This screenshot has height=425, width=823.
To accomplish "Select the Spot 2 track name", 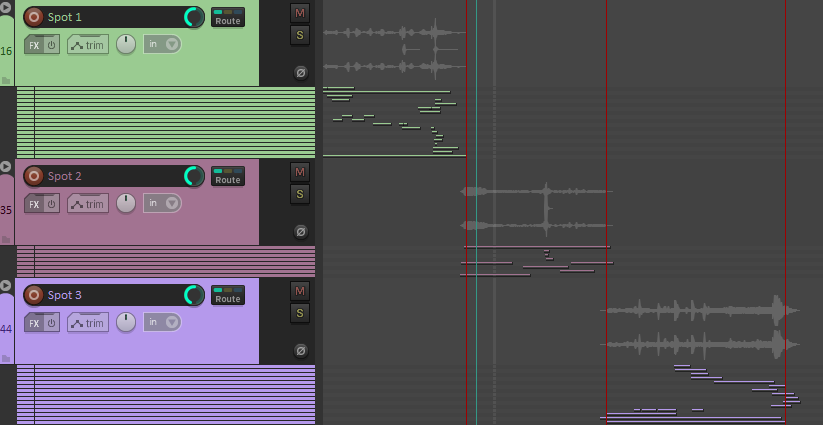I will click(x=65, y=176).
